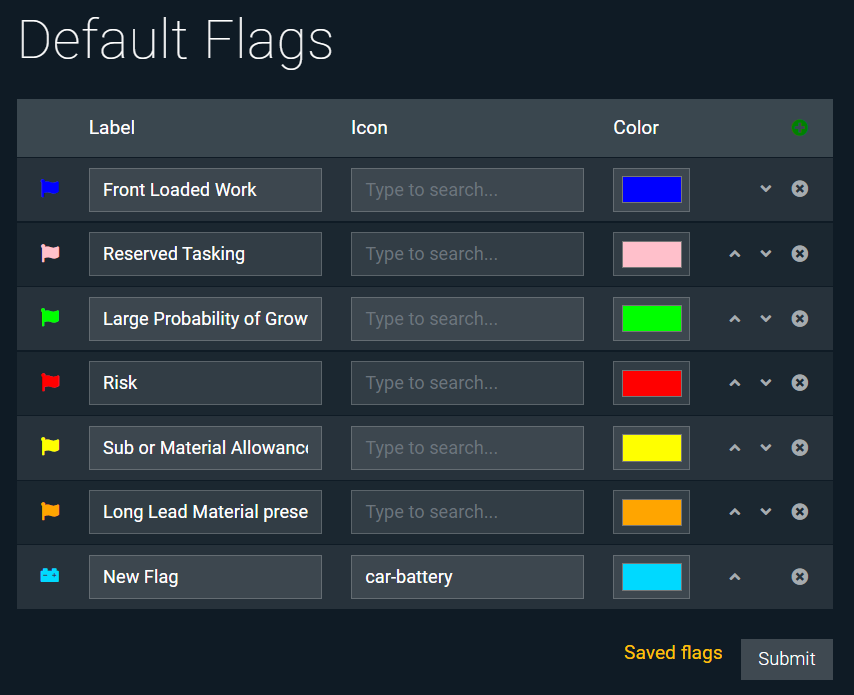Move Reserved Tasking flag up
Screen dimensions: 854x695
click(x=735, y=254)
